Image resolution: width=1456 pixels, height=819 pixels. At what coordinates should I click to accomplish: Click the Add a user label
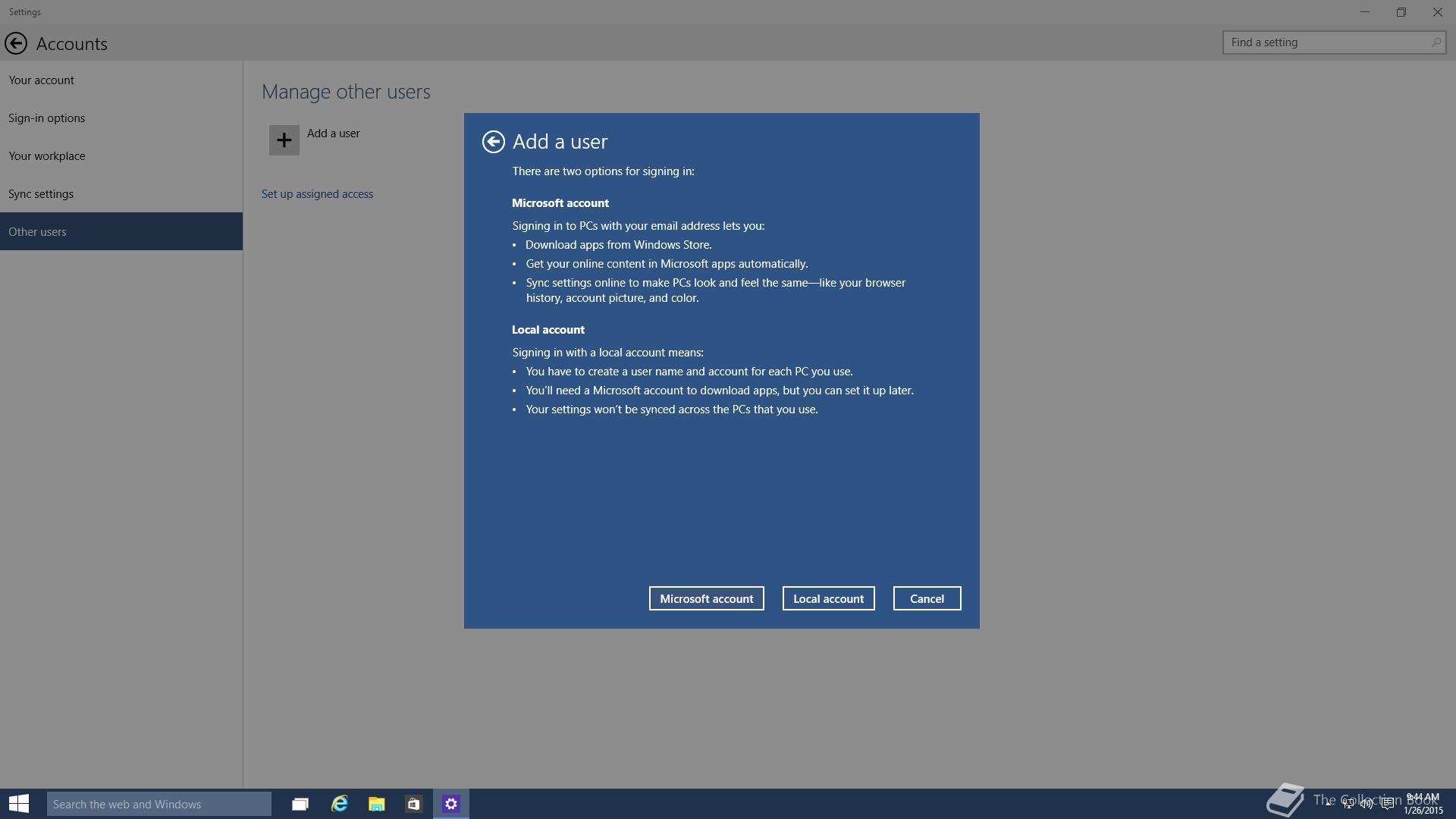click(334, 133)
